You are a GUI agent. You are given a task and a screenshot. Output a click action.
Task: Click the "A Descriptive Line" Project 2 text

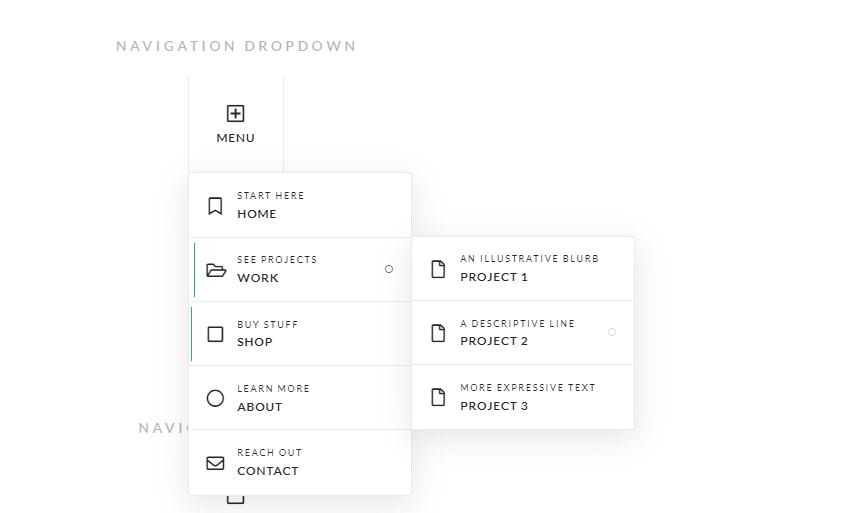[517, 324]
